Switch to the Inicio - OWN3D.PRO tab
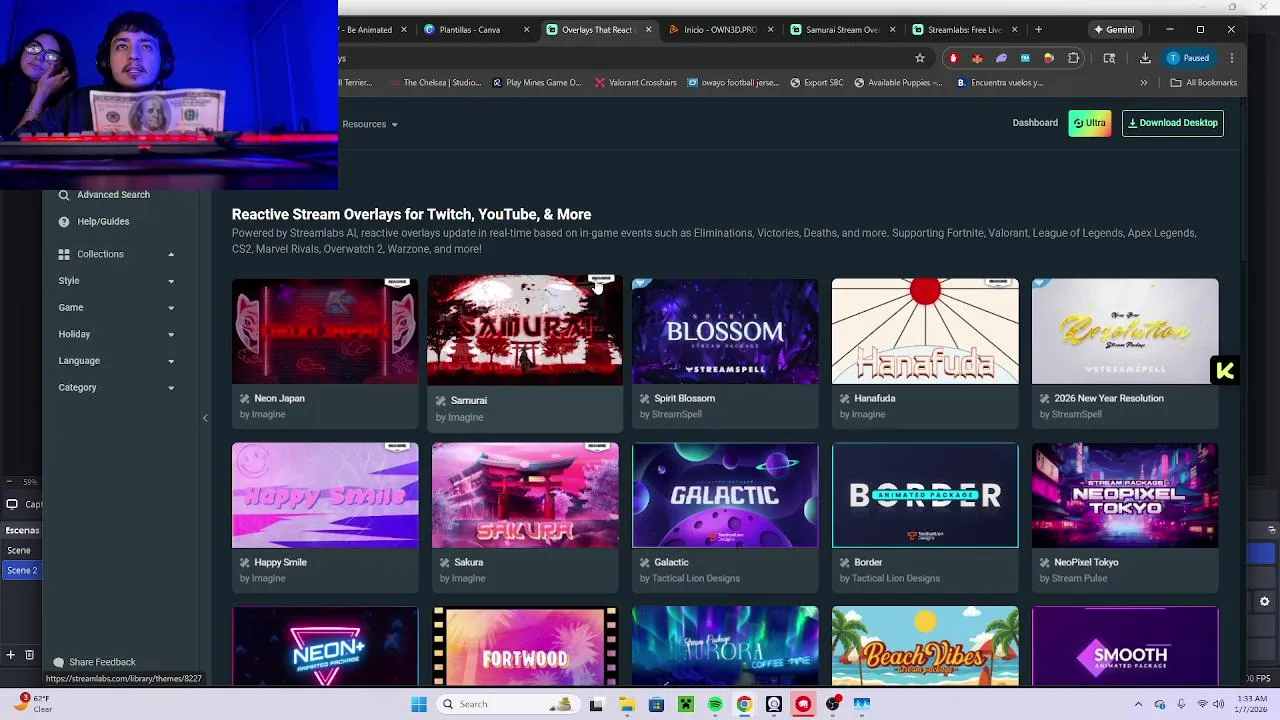 point(719,30)
